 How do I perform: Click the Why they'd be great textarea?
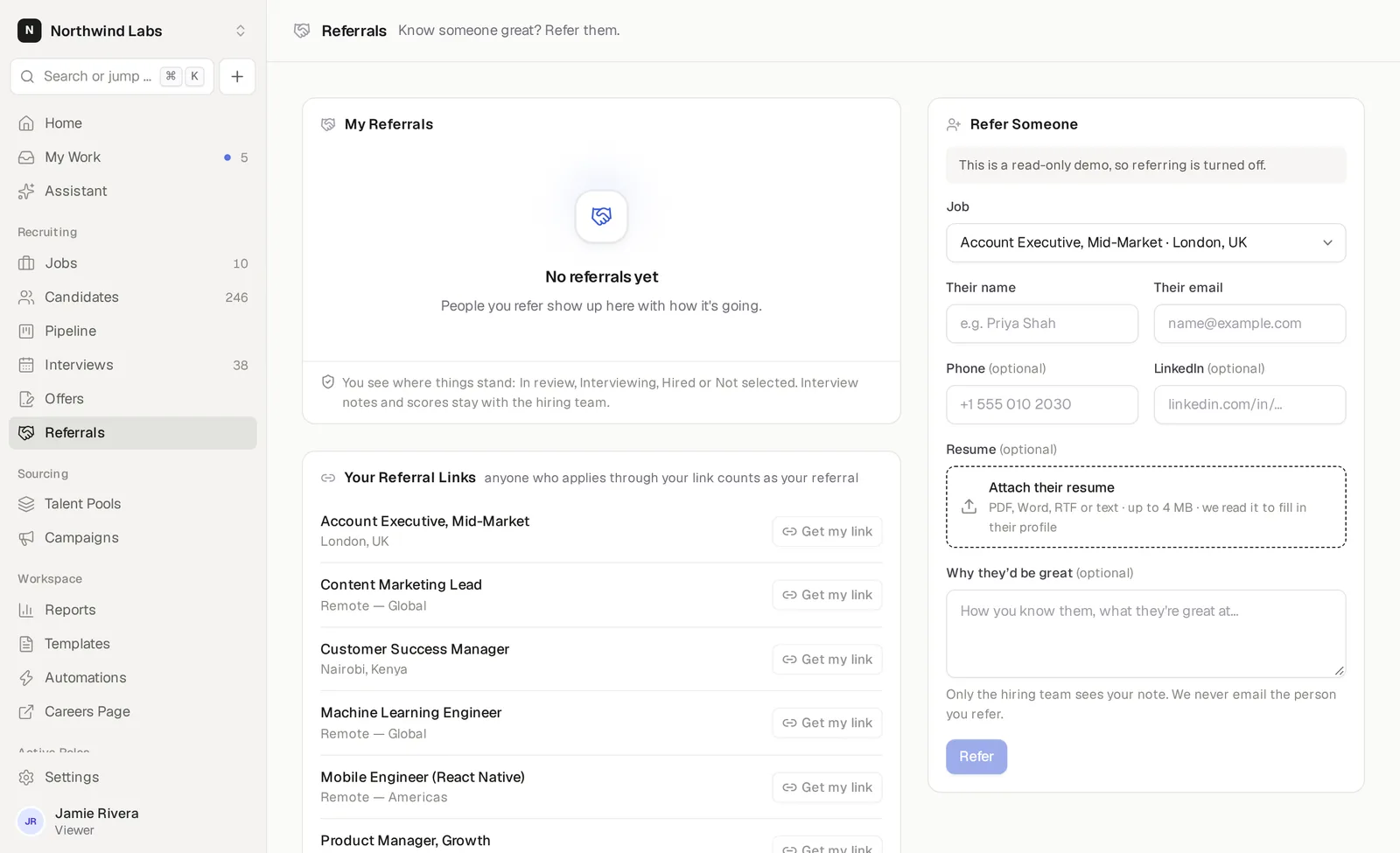coord(1145,633)
